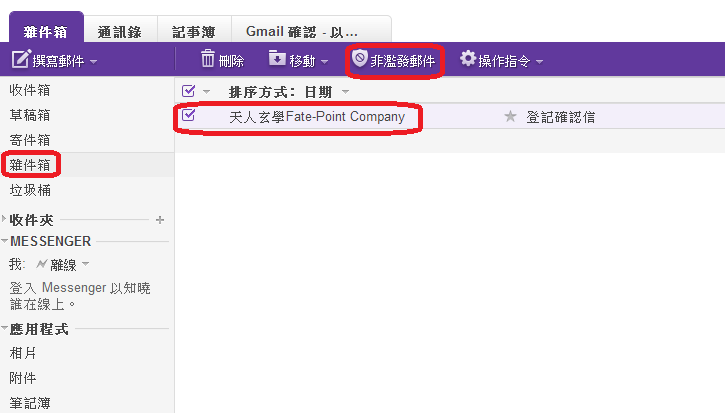Click the shield icon for 非濫發郵件

(360, 59)
